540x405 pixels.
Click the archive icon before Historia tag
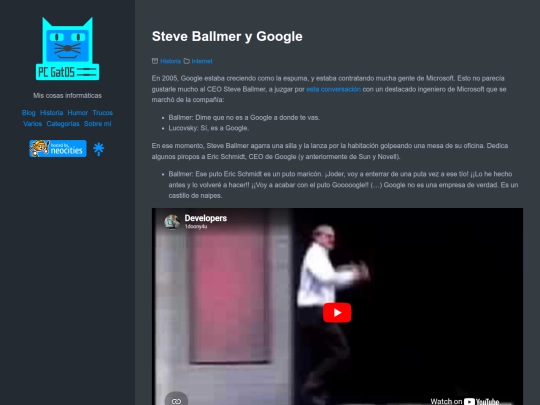point(155,61)
